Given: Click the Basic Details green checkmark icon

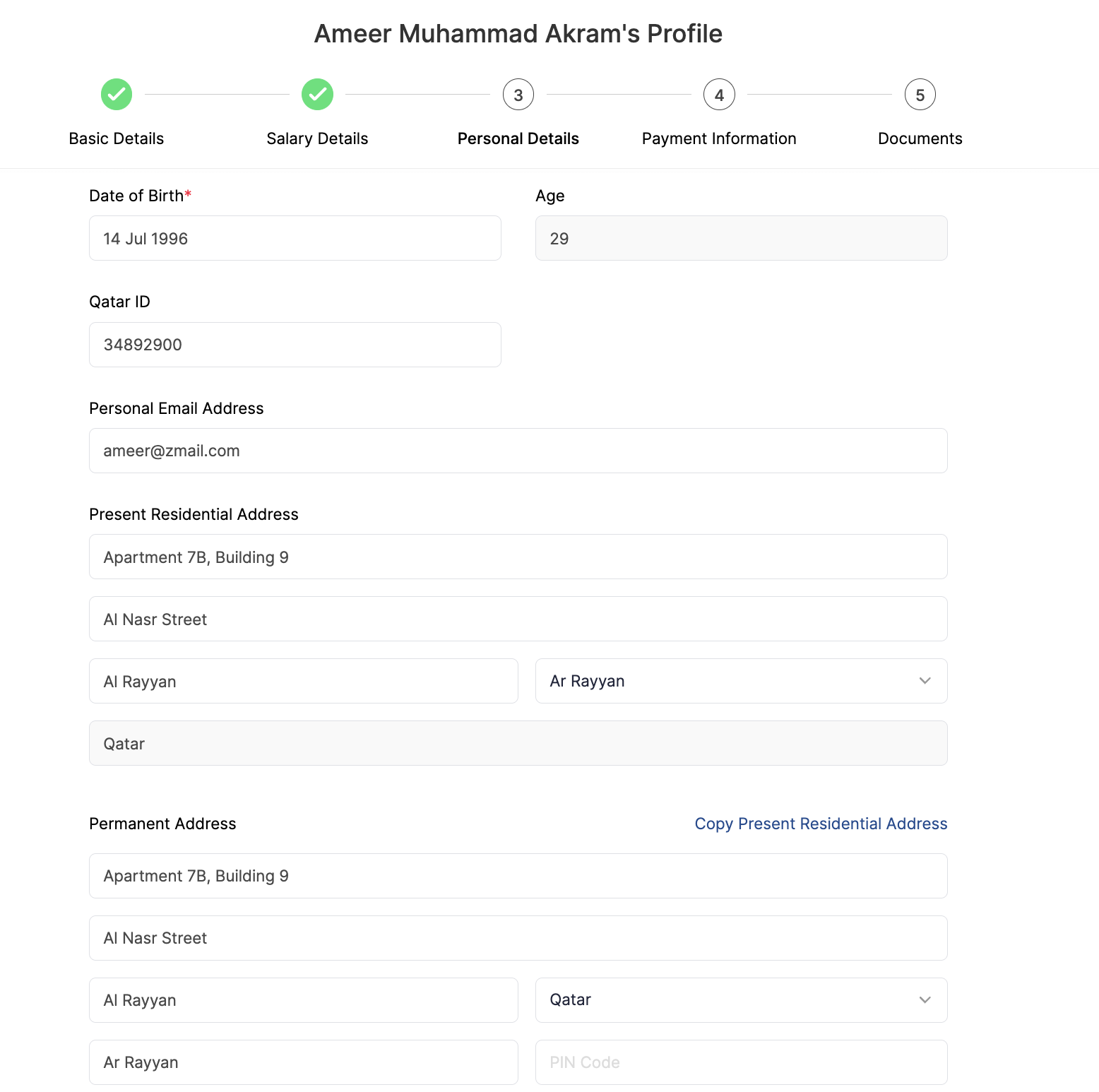Looking at the screenshot, I should click(117, 95).
